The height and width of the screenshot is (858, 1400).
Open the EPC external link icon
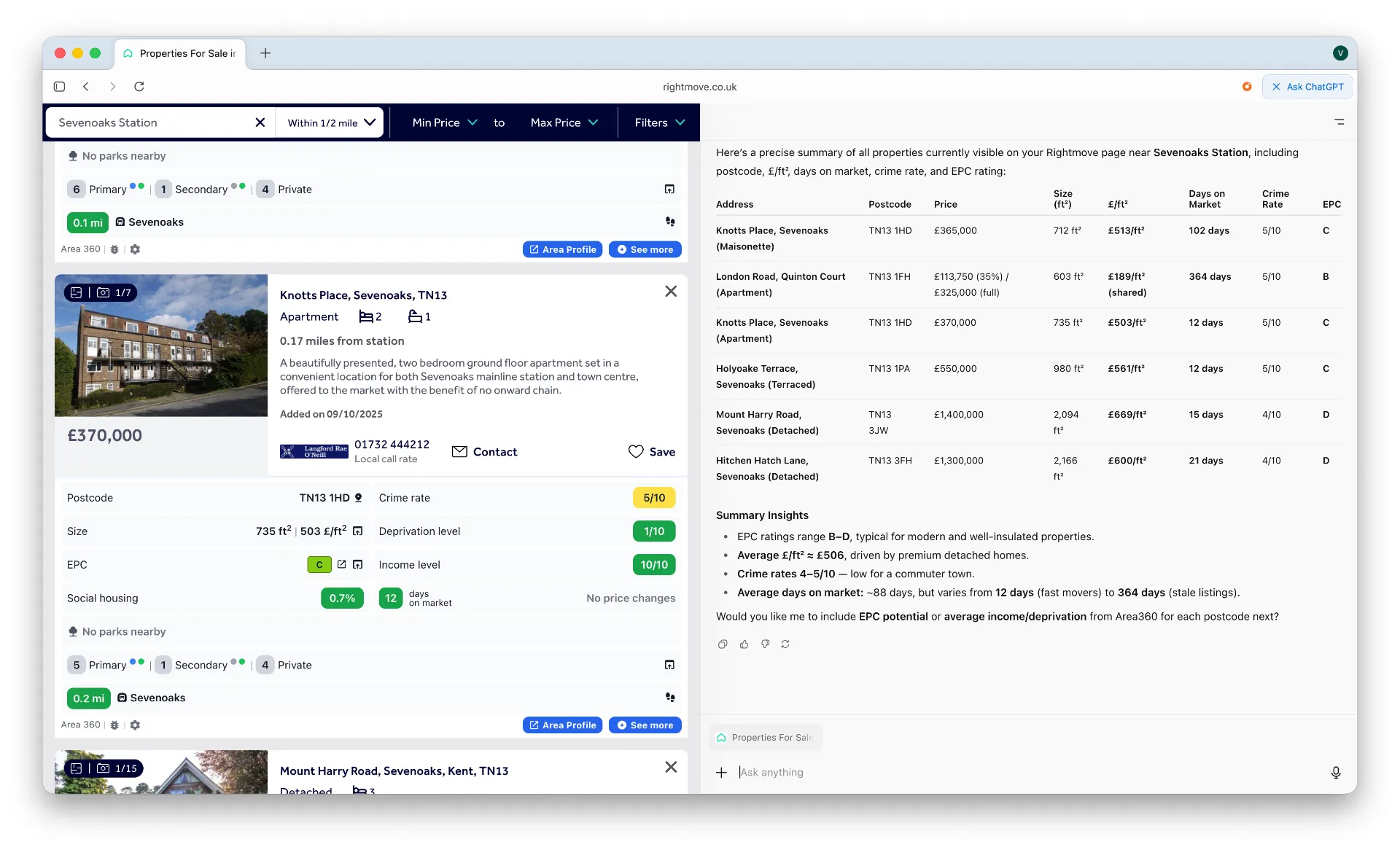(341, 564)
